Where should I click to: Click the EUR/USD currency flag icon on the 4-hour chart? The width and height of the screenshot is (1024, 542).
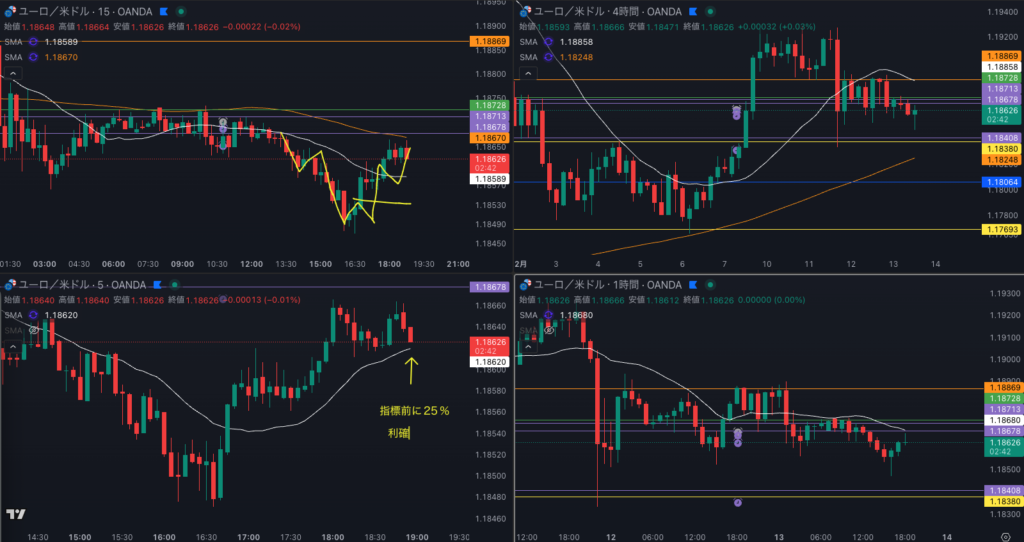pyautogui.click(x=524, y=11)
